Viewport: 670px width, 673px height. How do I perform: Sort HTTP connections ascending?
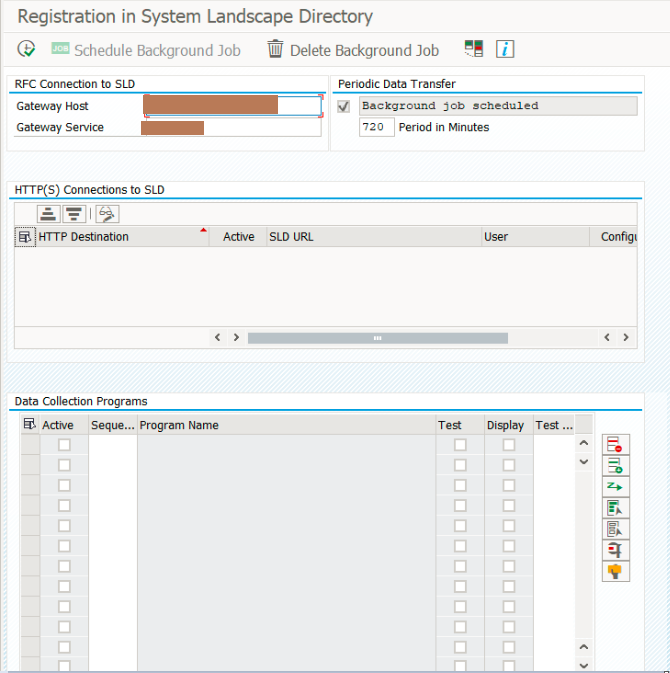click(48, 214)
